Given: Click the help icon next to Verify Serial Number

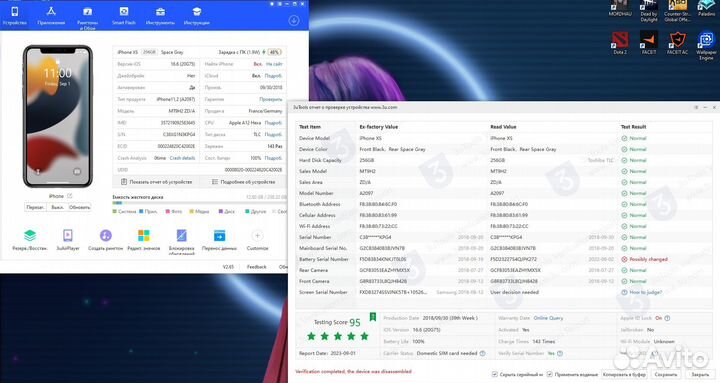Looking at the screenshot, I should [560, 354].
